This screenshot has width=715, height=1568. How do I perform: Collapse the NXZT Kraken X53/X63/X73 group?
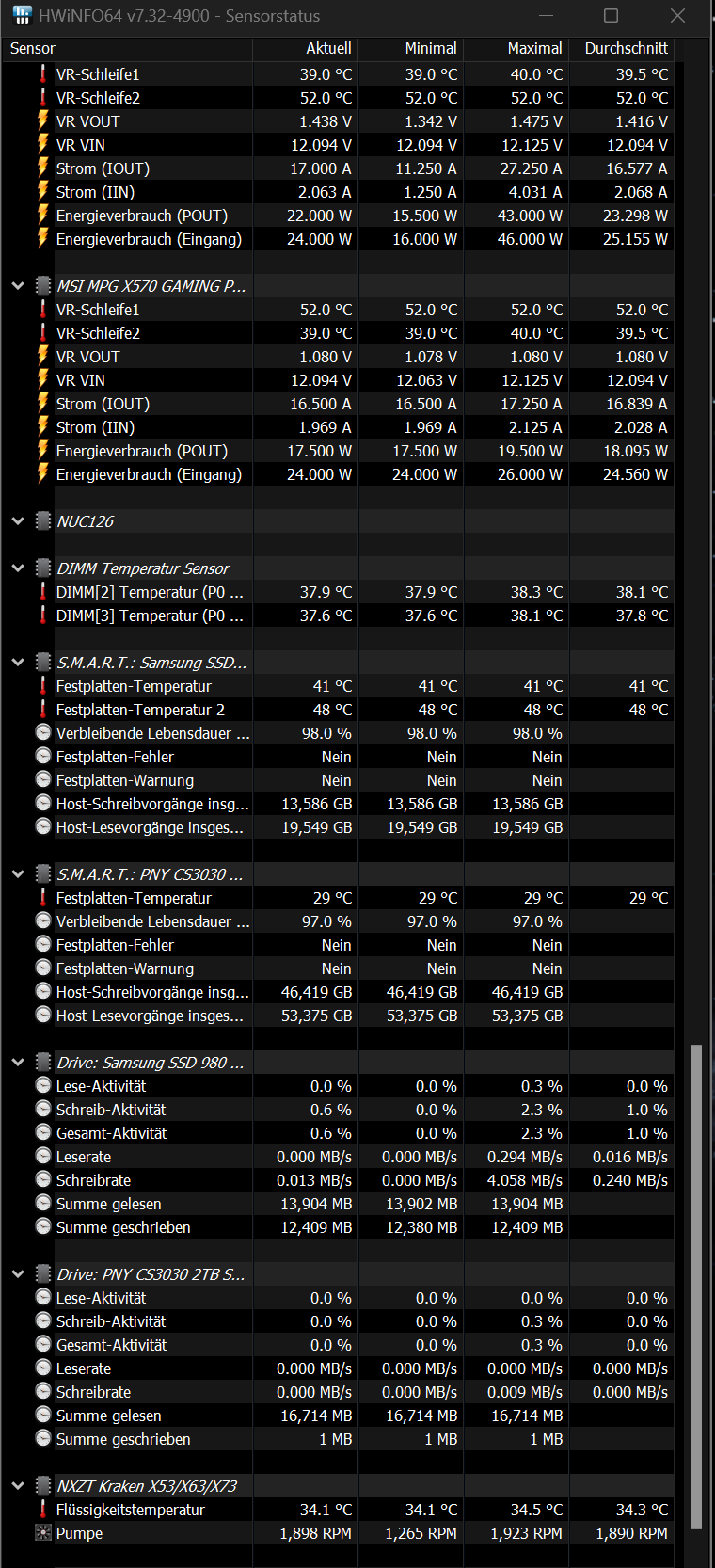click(18, 1486)
